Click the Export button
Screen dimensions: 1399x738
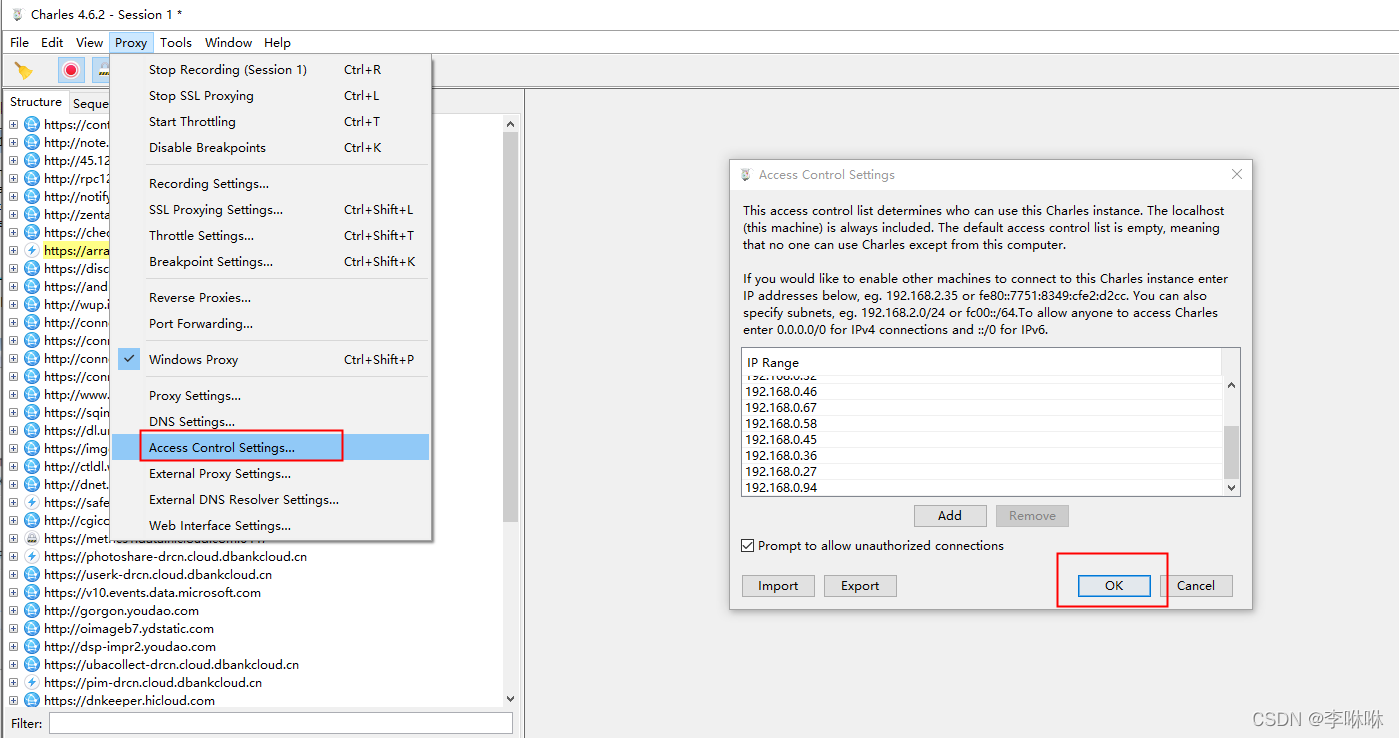click(x=860, y=586)
